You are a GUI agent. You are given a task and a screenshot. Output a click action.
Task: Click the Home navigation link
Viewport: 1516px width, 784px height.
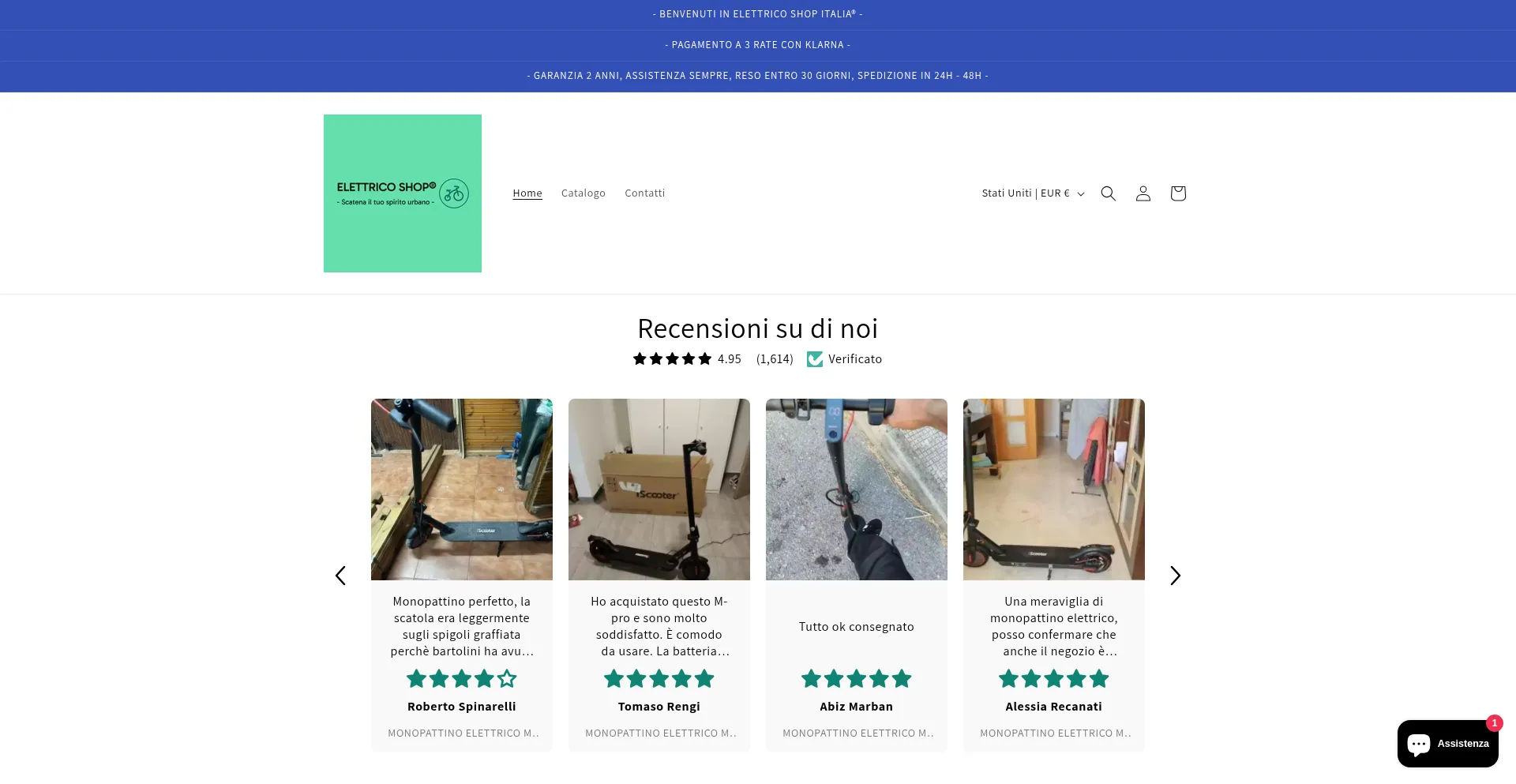click(x=527, y=193)
